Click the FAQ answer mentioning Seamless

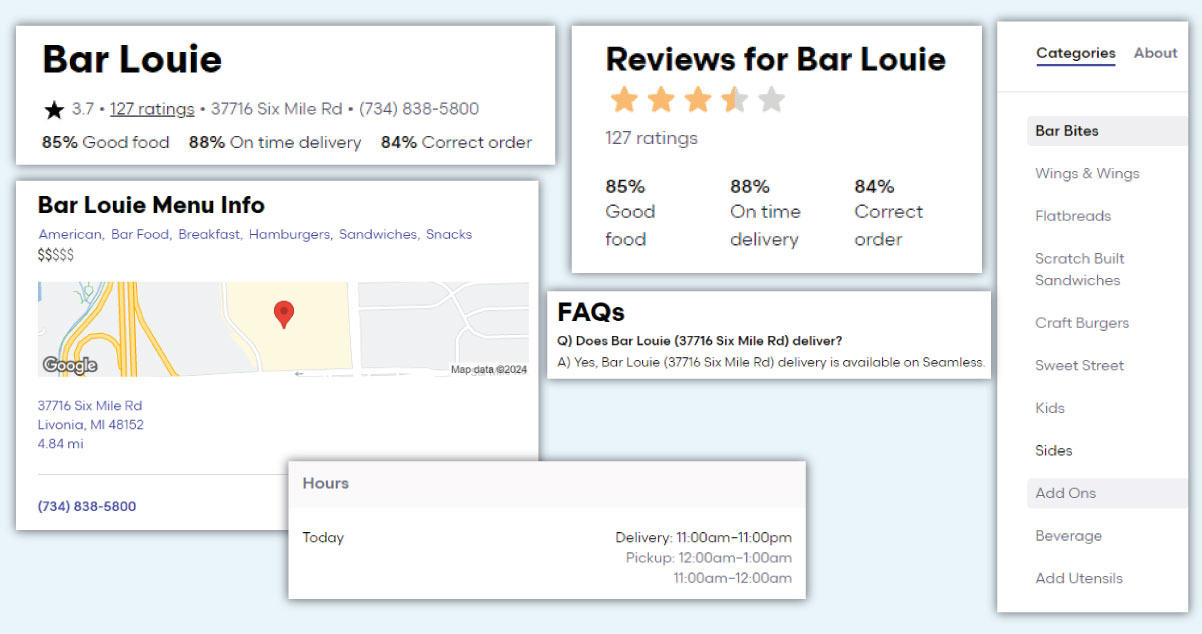(x=771, y=362)
